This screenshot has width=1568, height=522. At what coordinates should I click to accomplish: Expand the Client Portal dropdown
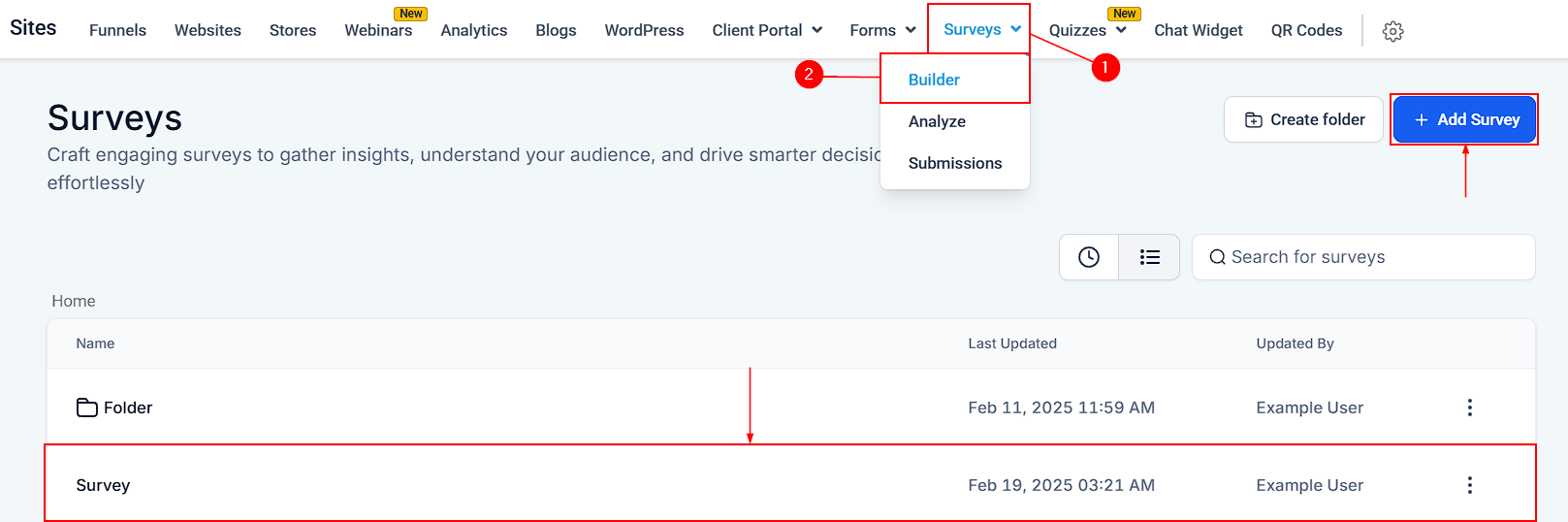pos(816,30)
